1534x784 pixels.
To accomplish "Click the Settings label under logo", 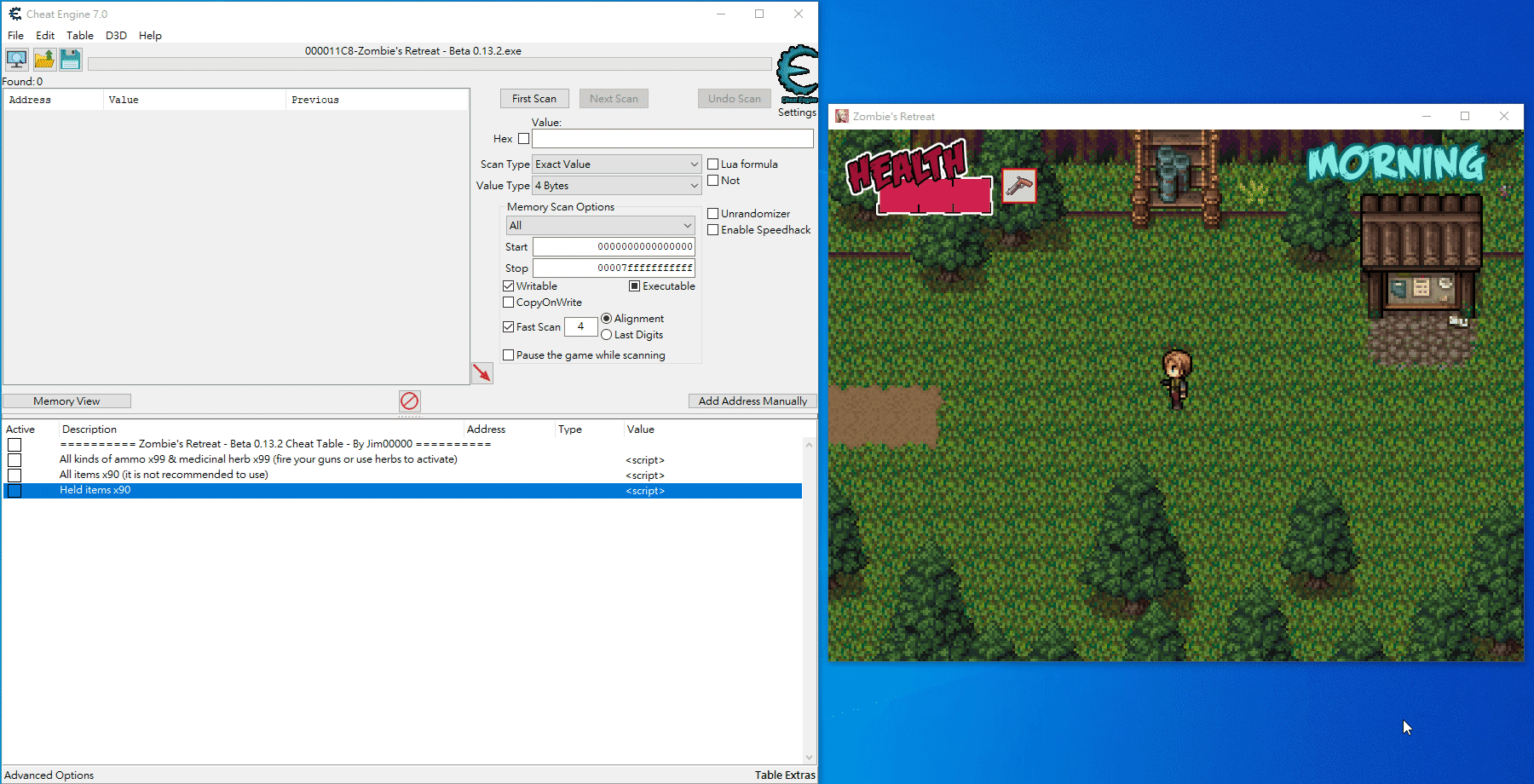I will [x=797, y=112].
